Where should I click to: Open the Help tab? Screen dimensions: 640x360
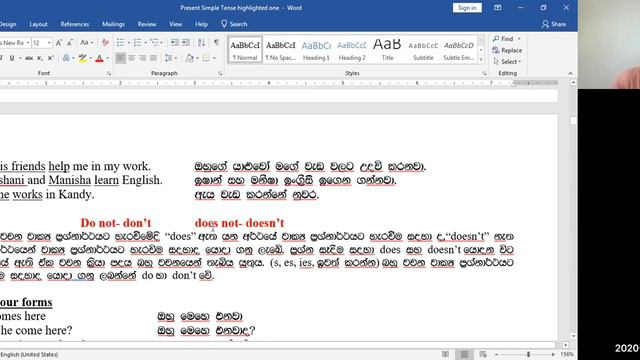click(x=201, y=24)
